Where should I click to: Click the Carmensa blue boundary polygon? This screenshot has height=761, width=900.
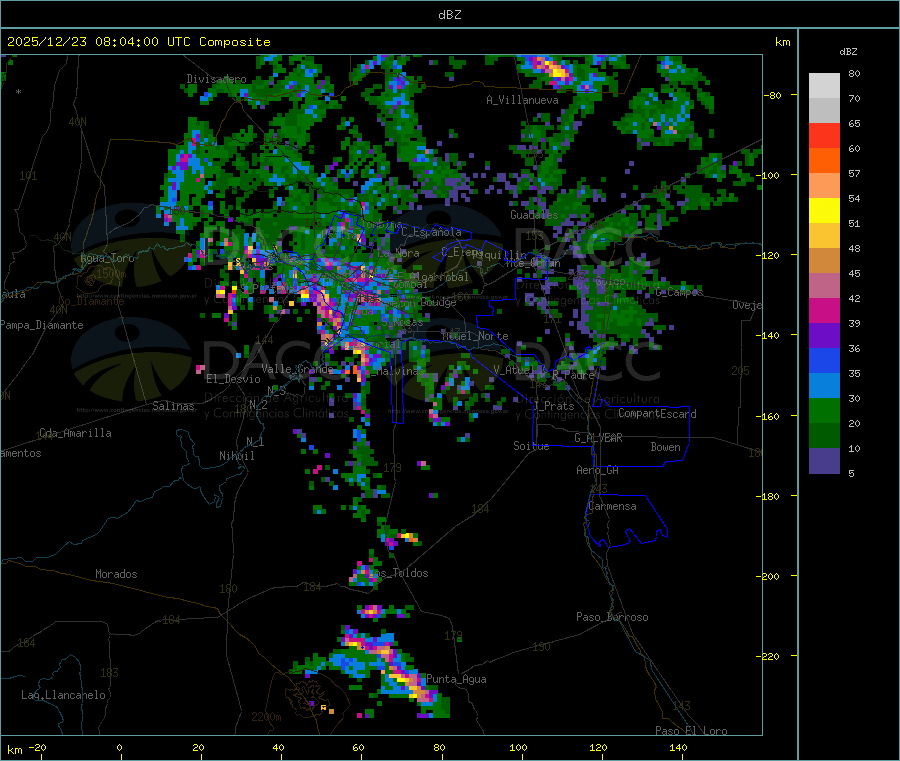pyautogui.click(x=626, y=519)
